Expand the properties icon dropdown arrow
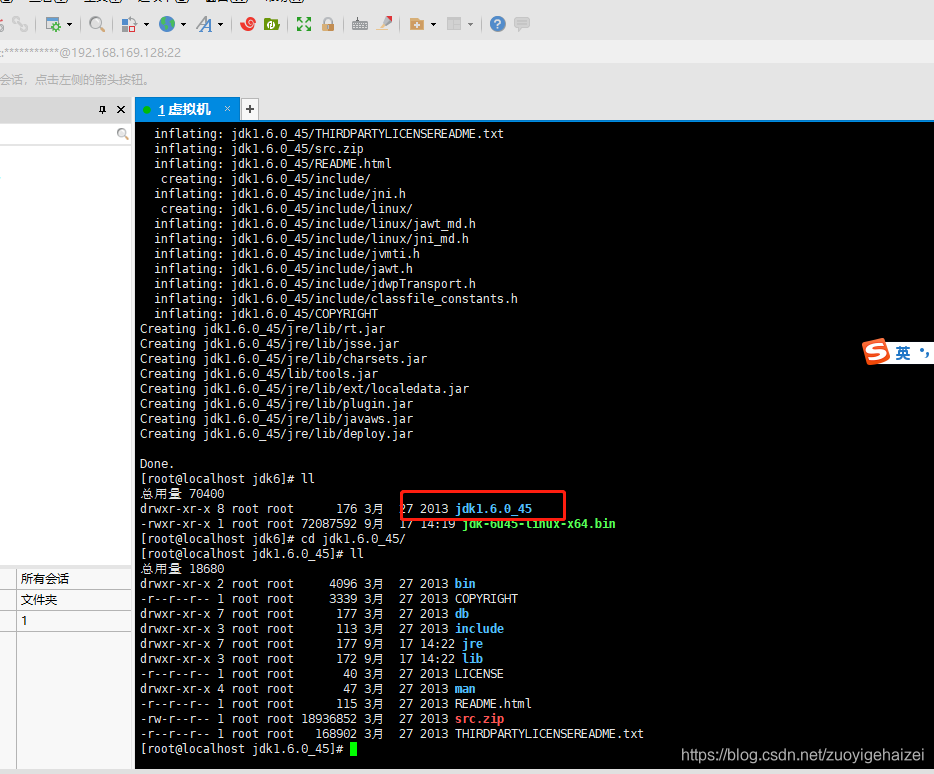Screen dimensions: 934x774 pos(70,24)
